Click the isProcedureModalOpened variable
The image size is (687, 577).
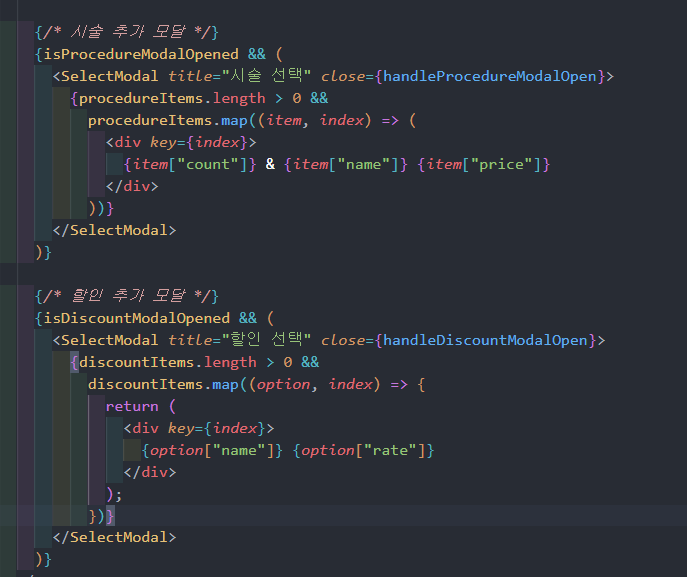[x=141, y=54]
